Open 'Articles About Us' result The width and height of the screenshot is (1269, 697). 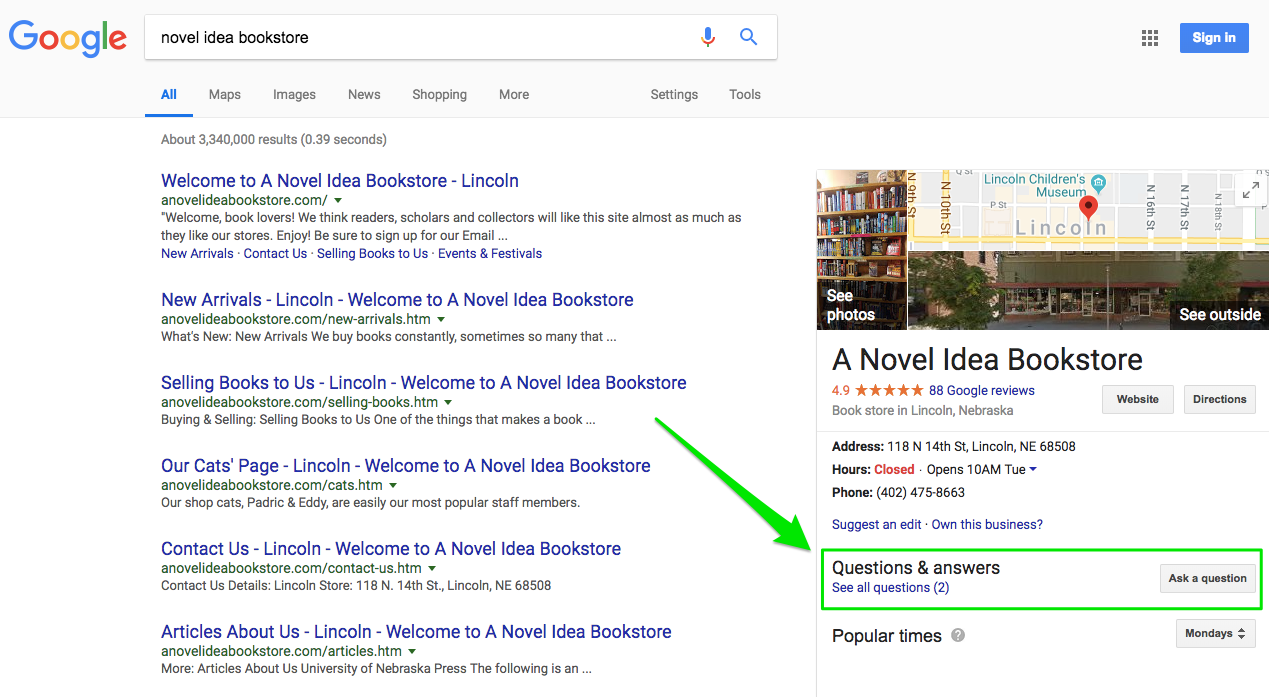tap(416, 632)
